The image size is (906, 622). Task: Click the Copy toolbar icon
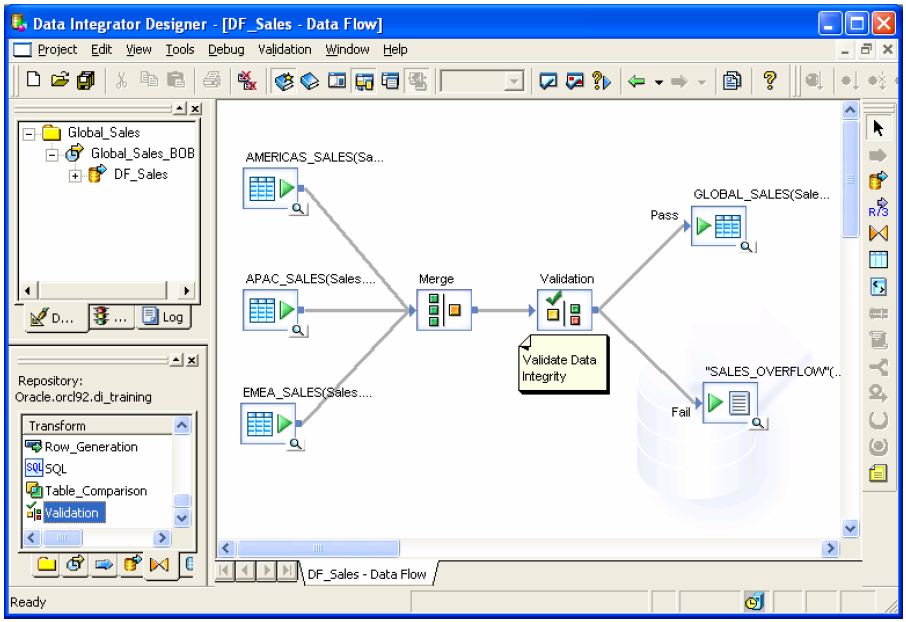coord(149,79)
